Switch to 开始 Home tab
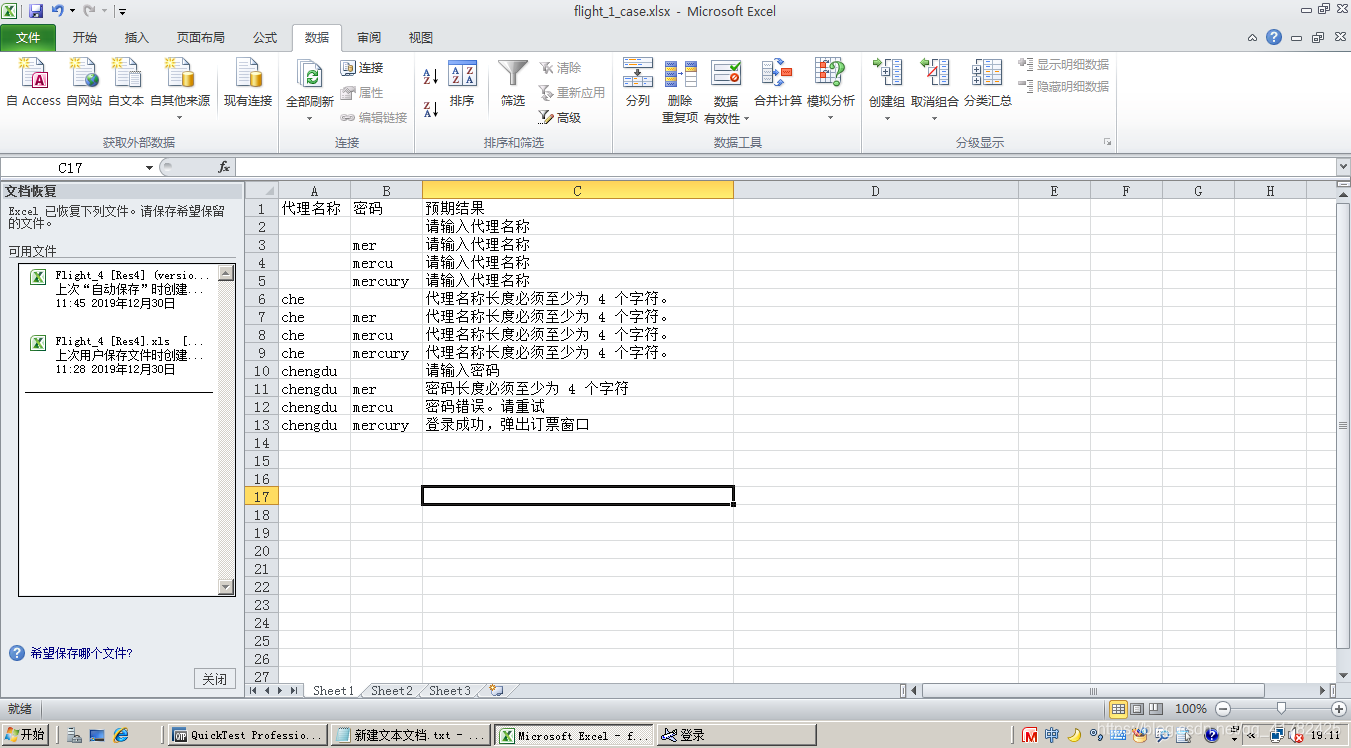The width and height of the screenshot is (1351, 748). [85, 38]
